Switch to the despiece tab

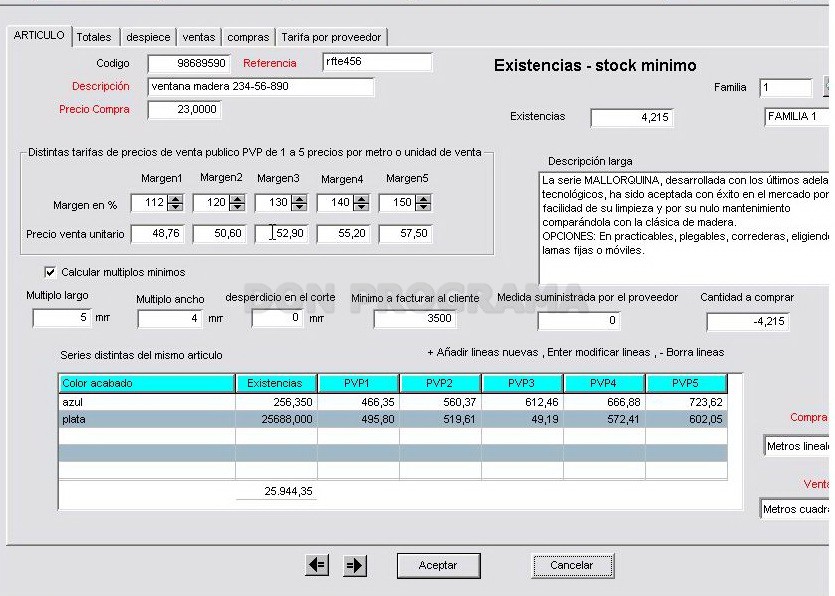point(148,37)
